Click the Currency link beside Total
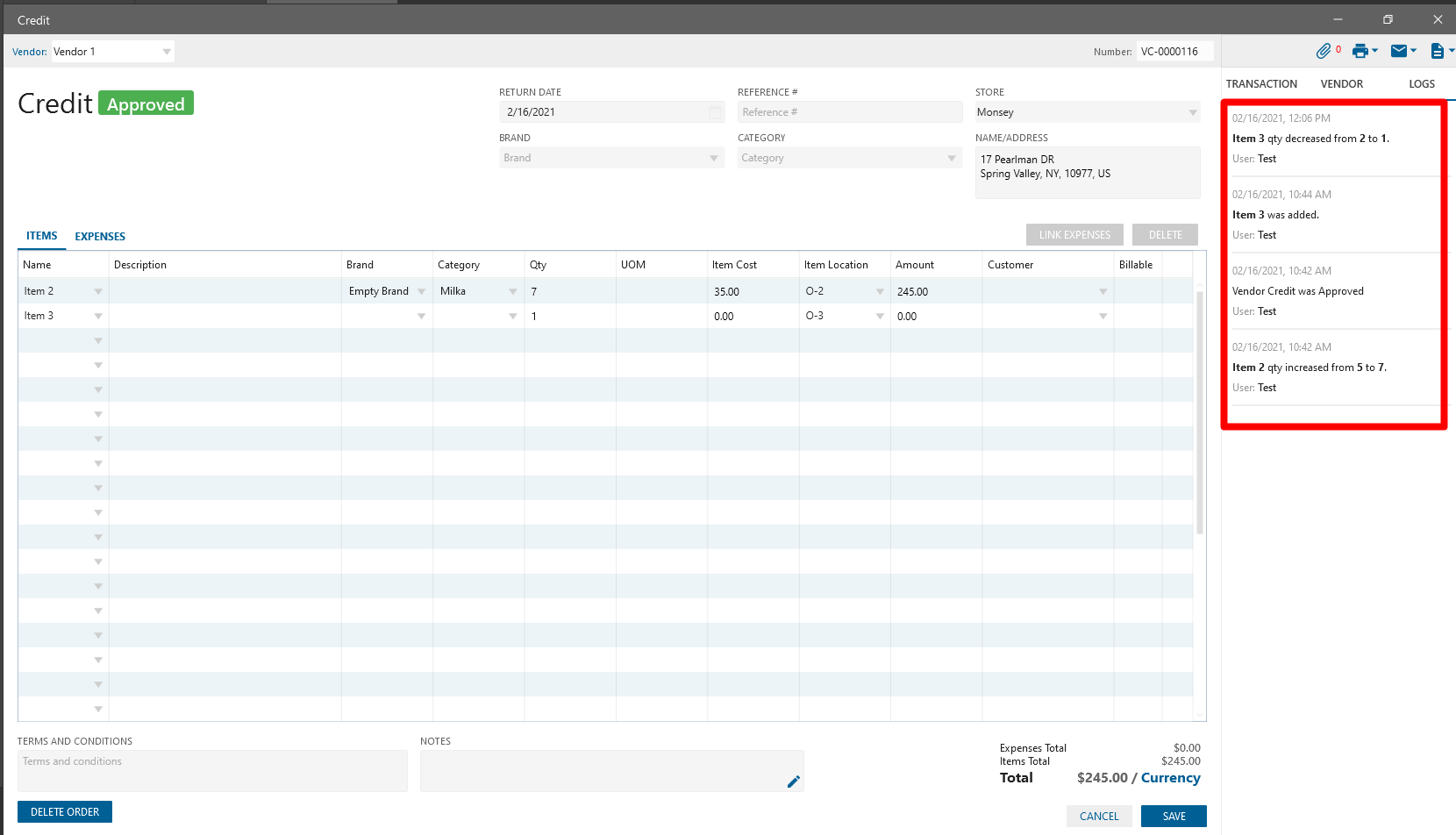Image resolution: width=1456 pixels, height=835 pixels. point(1170,778)
